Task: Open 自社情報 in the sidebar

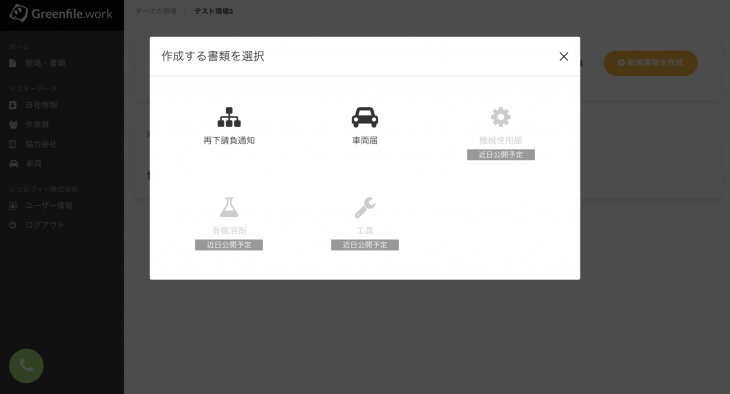Action: click(41, 105)
